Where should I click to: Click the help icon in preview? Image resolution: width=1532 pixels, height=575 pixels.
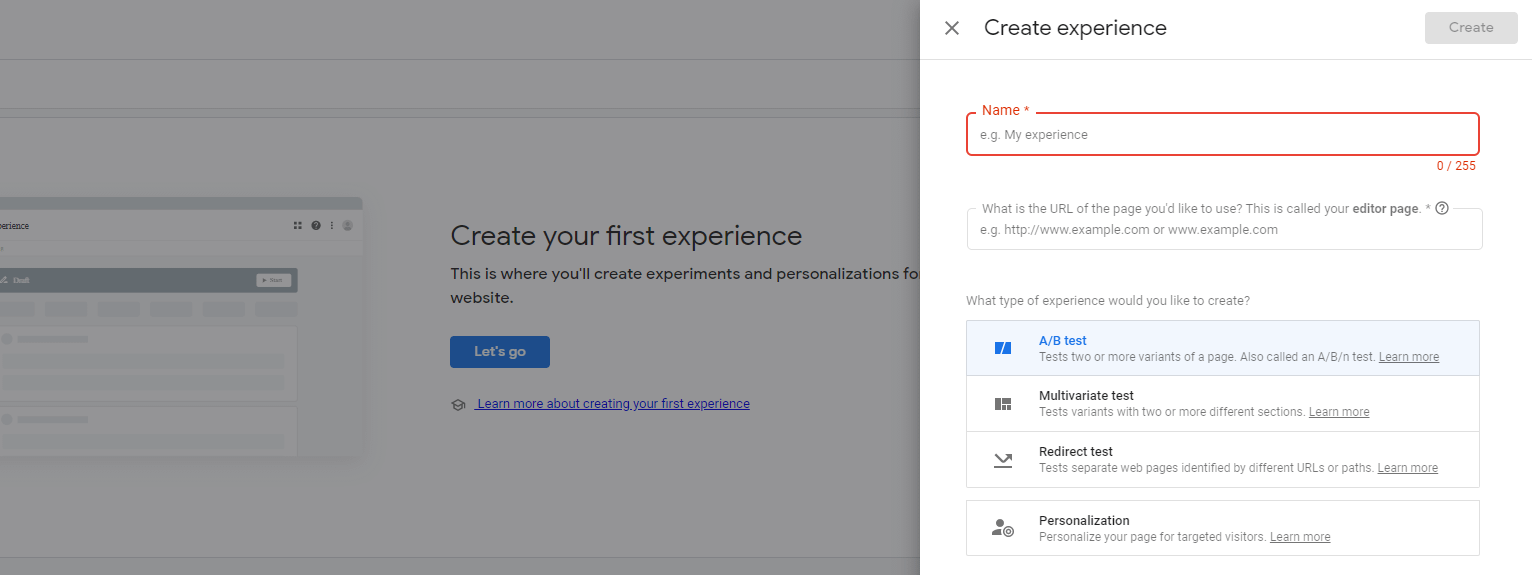coord(316,226)
